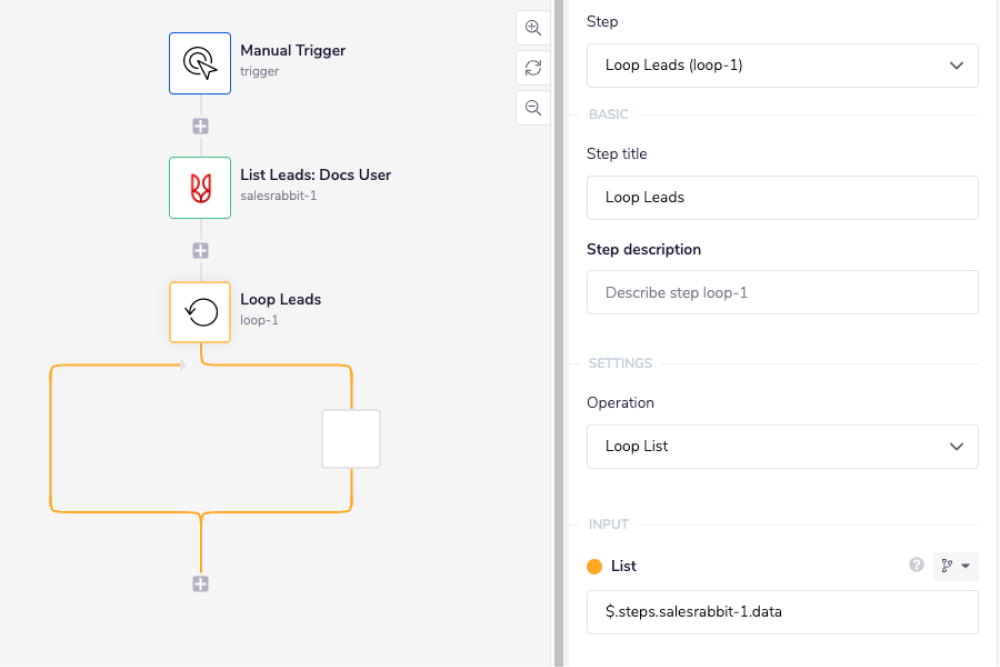
Task: Click the orange status dot beside List
Action: (594, 566)
